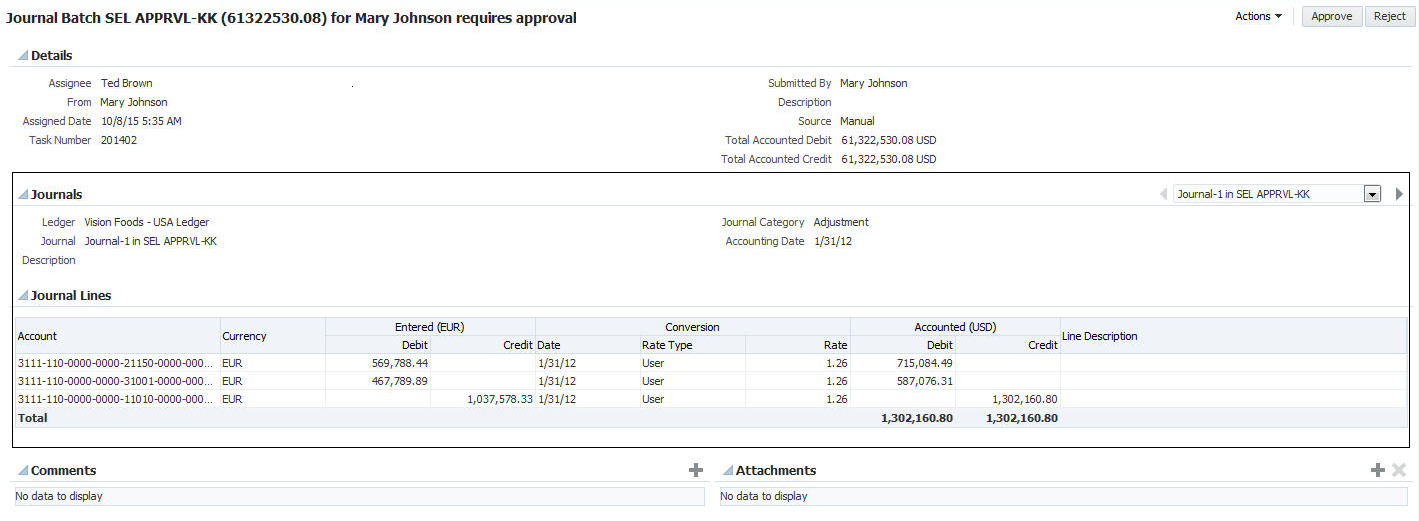The width and height of the screenshot is (1419, 521).
Task: Go to next journal arrow
Action: click(1399, 194)
